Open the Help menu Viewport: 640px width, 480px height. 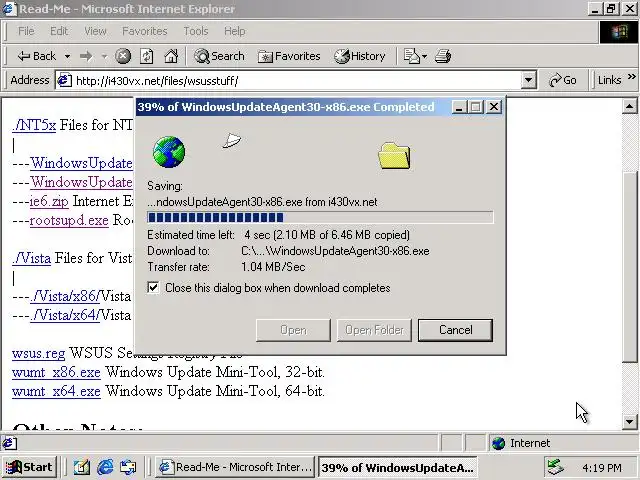(x=235, y=31)
